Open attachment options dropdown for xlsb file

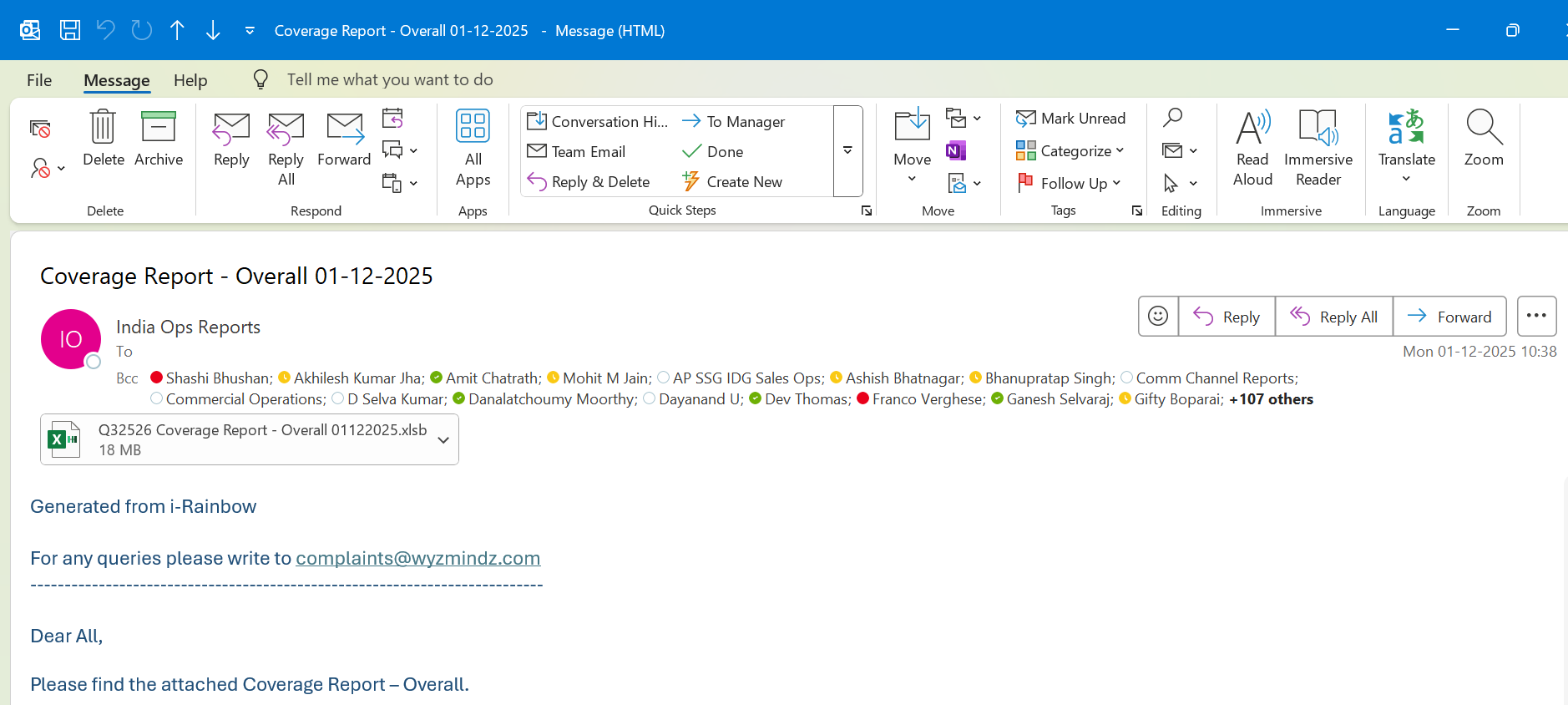[443, 440]
